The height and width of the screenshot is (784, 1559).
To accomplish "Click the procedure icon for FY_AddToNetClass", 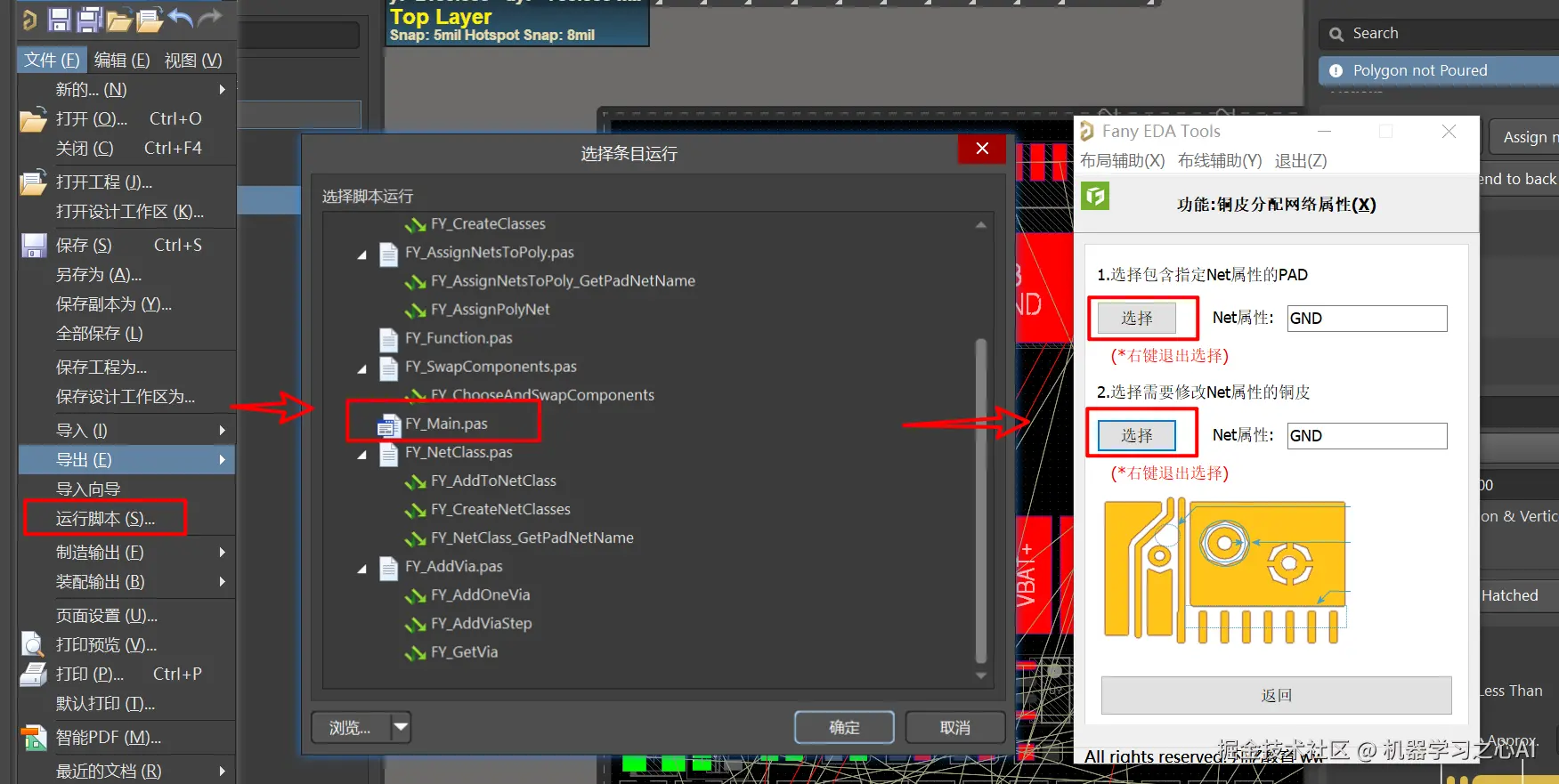I will pyautogui.click(x=415, y=481).
